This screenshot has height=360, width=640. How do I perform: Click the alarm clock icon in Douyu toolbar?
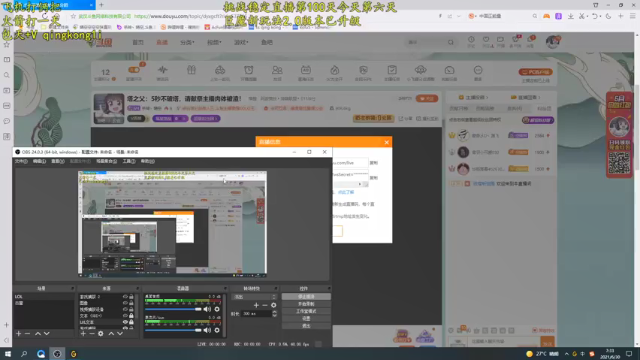coord(249,70)
